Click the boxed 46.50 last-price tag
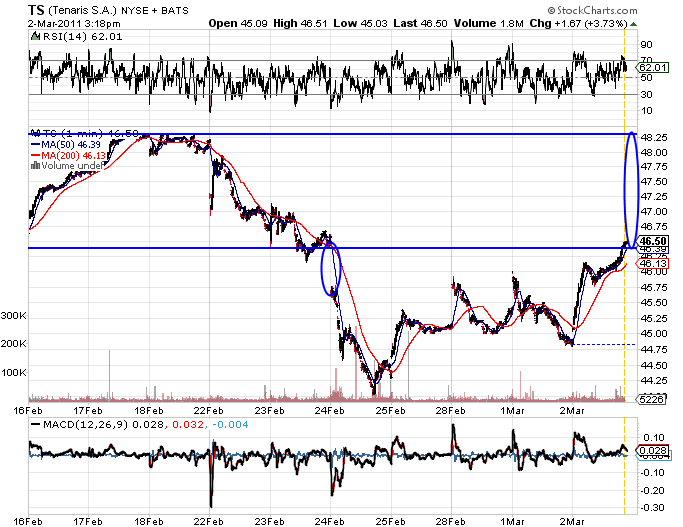The height and width of the screenshot is (527, 683). pos(653,241)
